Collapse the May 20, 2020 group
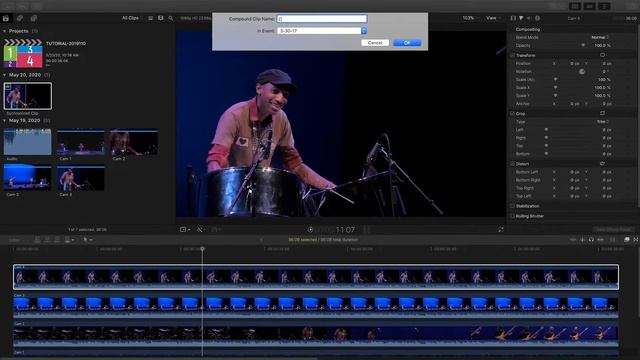 4,75
